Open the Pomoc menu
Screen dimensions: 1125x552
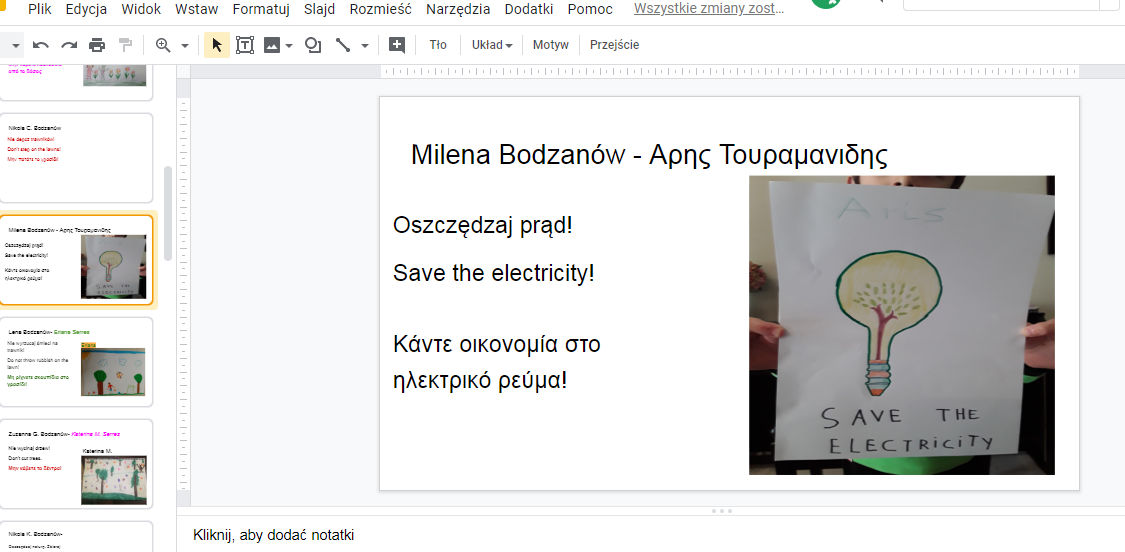pyautogui.click(x=590, y=9)
